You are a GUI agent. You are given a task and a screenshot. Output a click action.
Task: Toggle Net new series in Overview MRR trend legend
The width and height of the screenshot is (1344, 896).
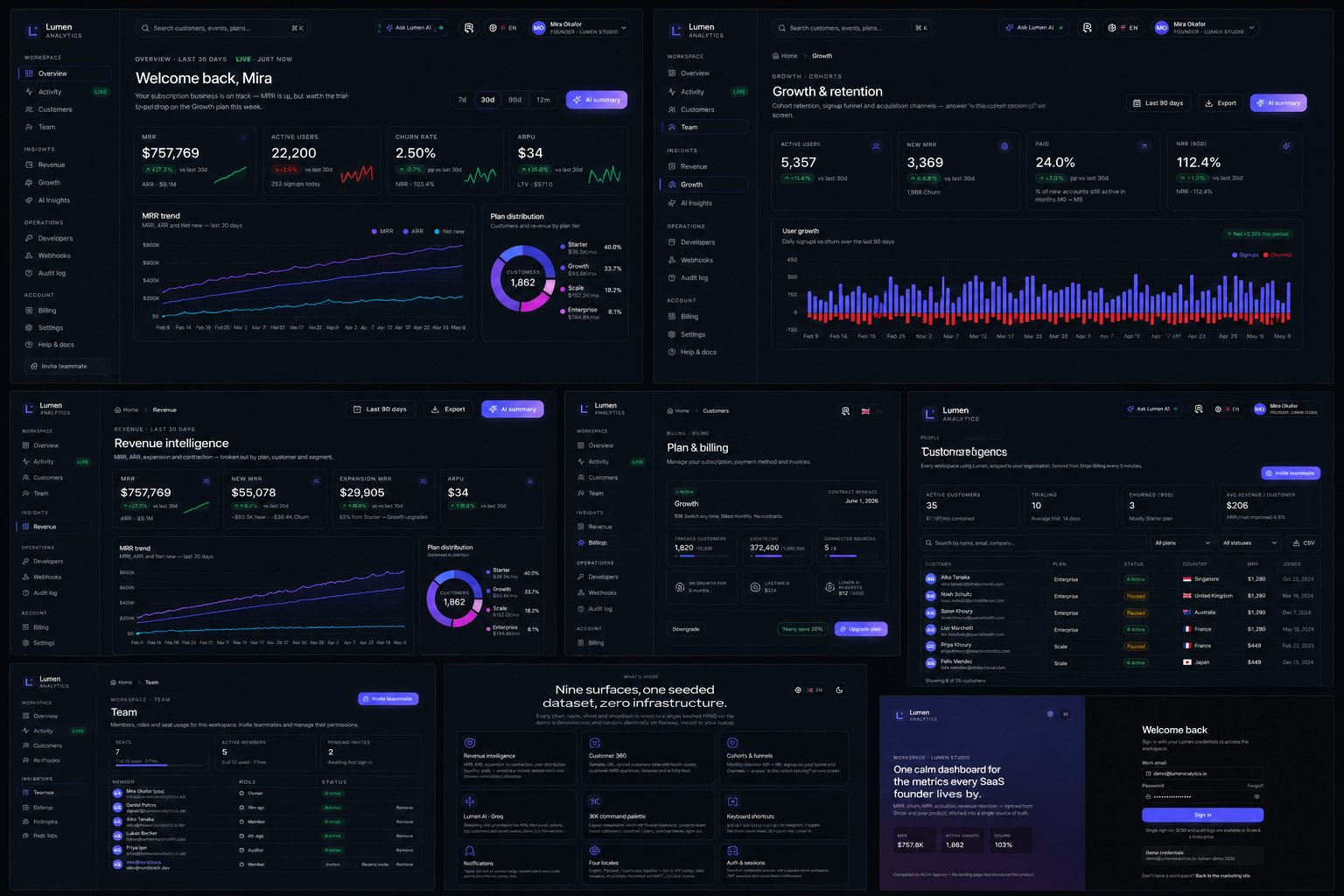coord(449,232)
